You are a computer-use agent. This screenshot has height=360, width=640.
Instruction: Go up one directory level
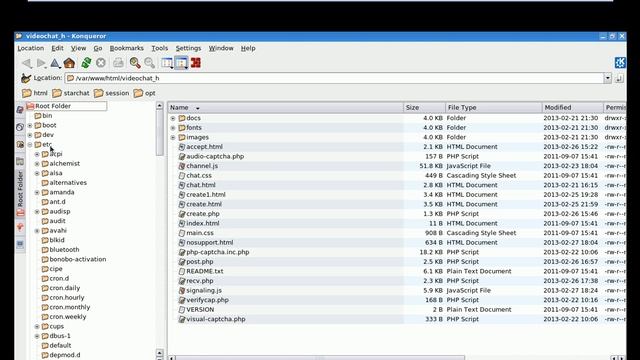point(55,63)
